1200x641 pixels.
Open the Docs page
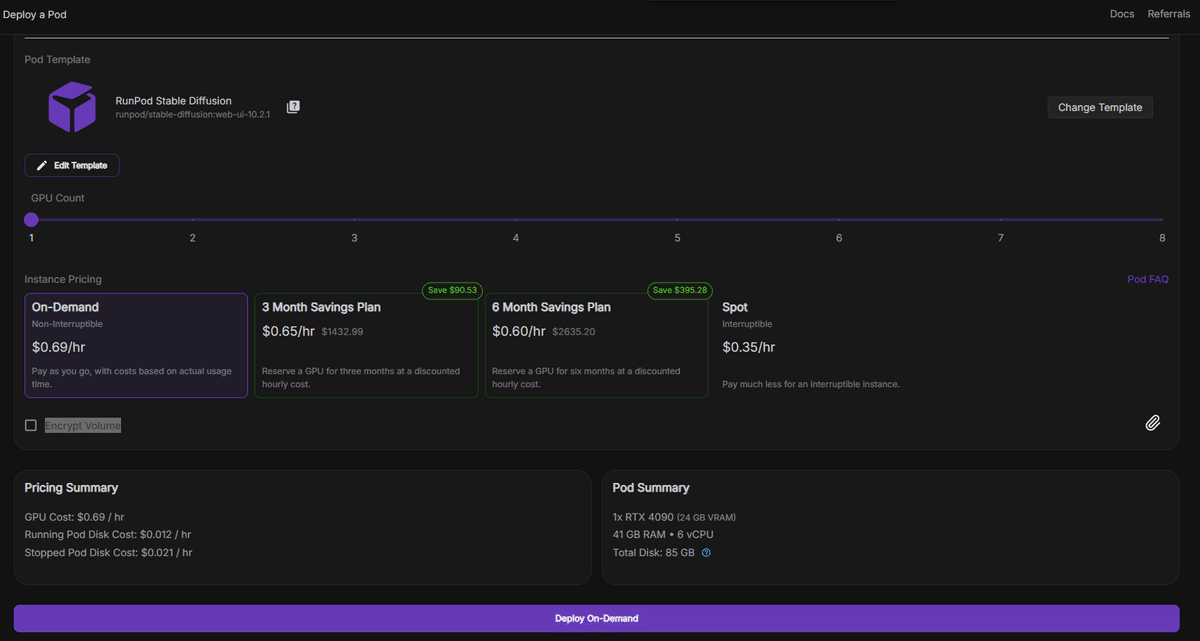(x=1121, y=13)
